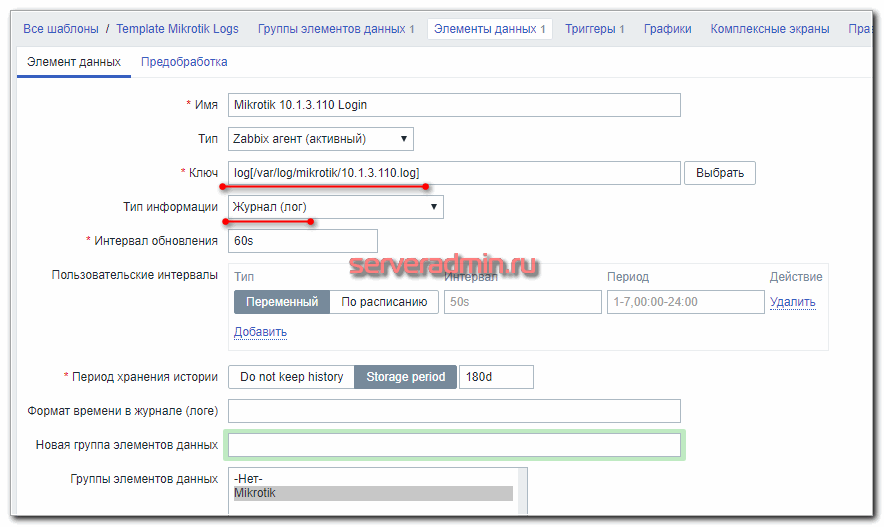Select the Переменный interval type
884x527 pixels.
282,302
